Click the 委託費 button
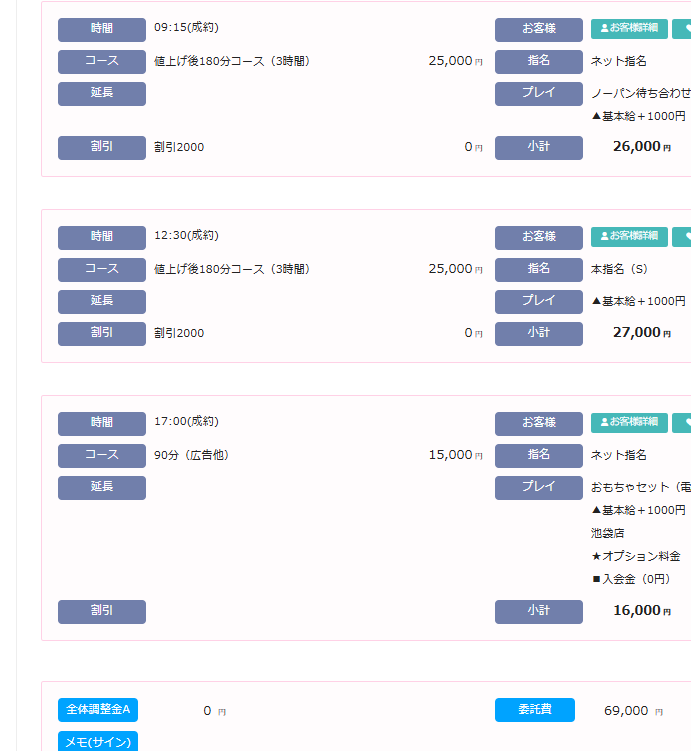The image size is (691, 751). click(534, 710)
